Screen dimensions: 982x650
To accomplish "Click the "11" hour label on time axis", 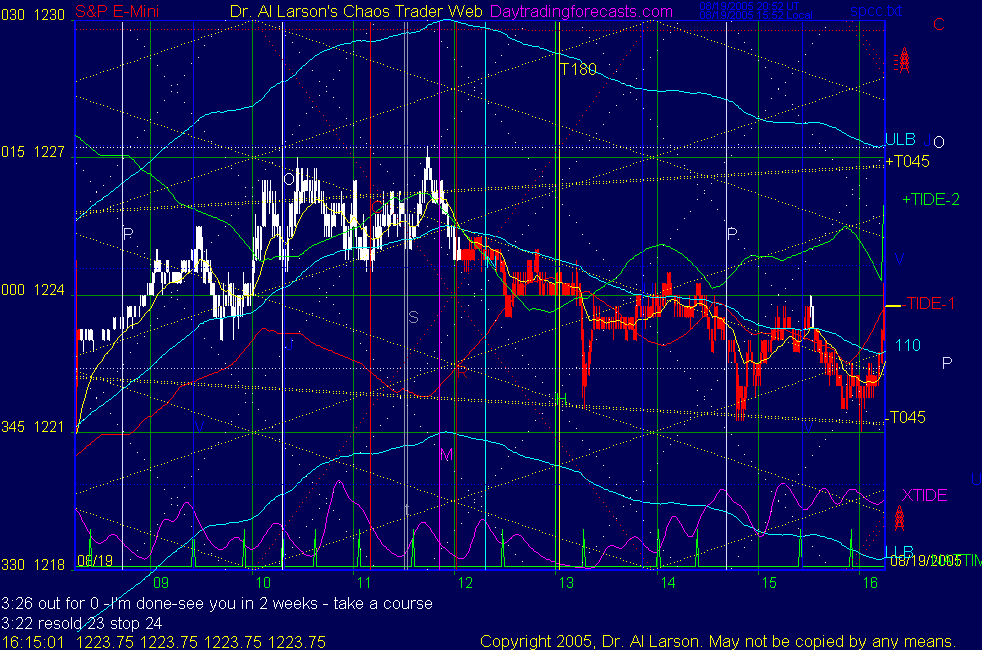I will click(x=364, y=583).
